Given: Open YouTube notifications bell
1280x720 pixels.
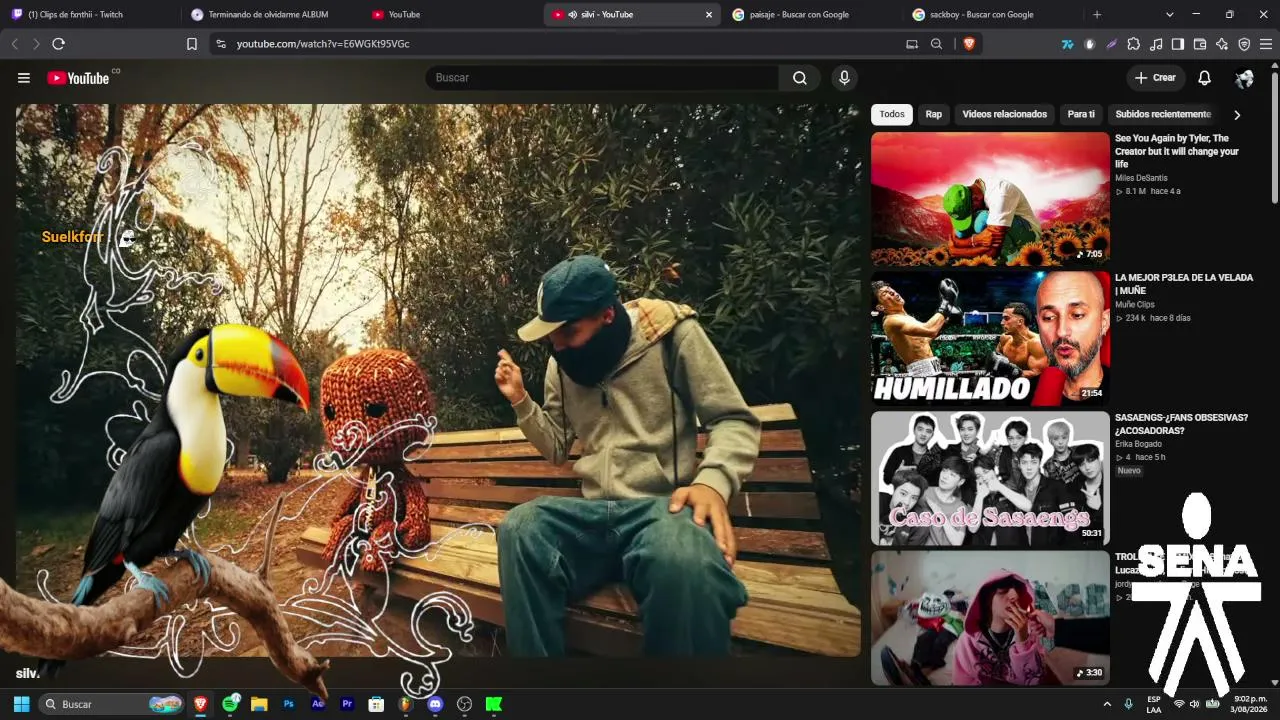Looking at the screenshot, I should tap(1205, 78).
